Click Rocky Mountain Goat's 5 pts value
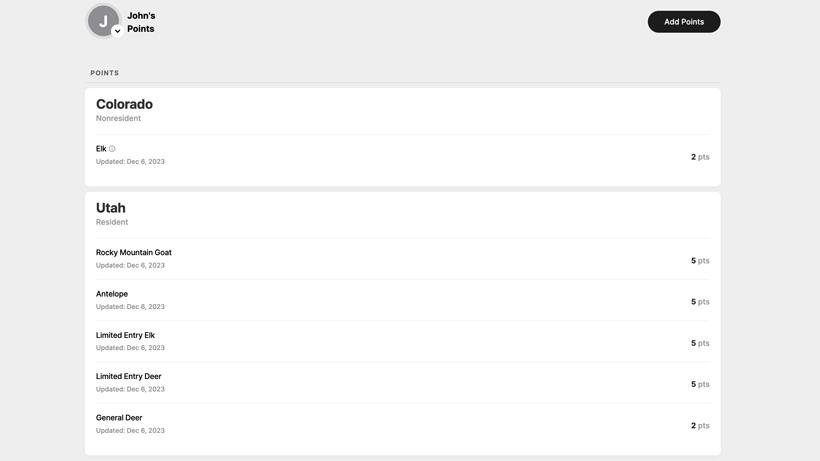Screen dimensions: 820x461 (700, 261)
